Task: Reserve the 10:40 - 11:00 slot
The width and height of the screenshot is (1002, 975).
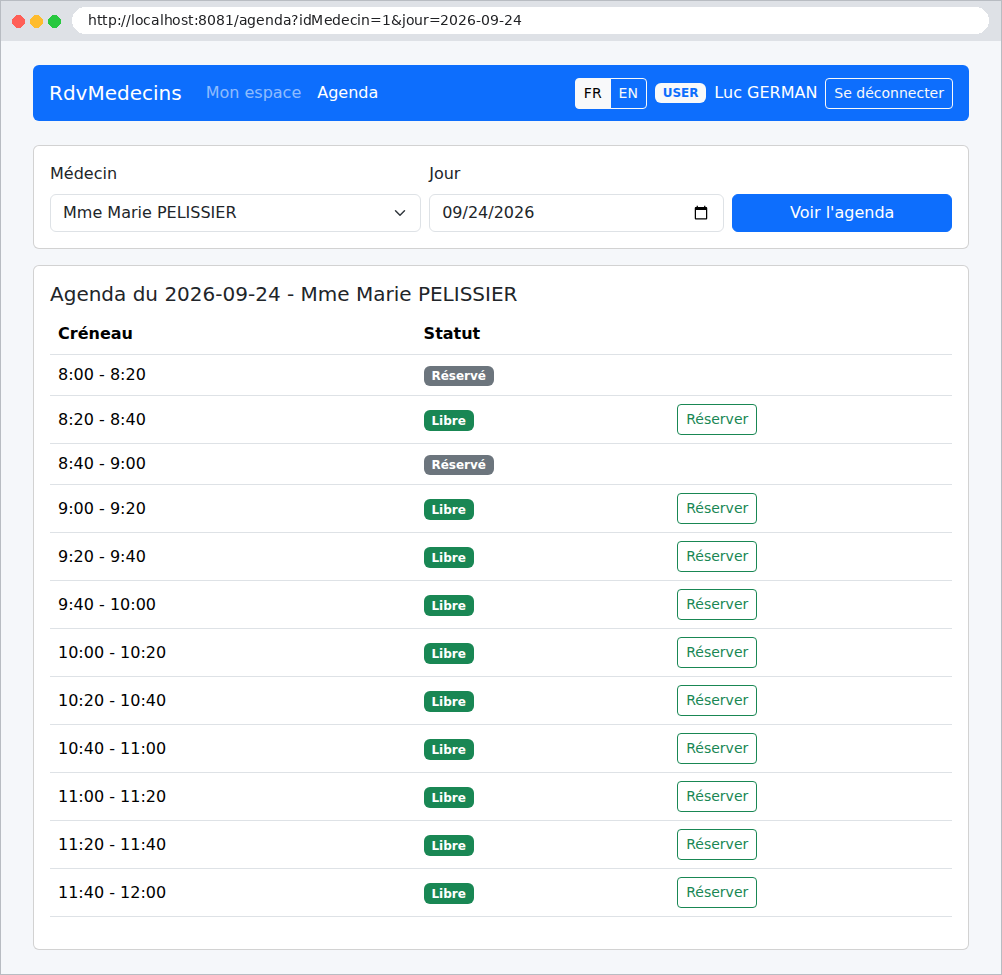Action: [717, 748]
